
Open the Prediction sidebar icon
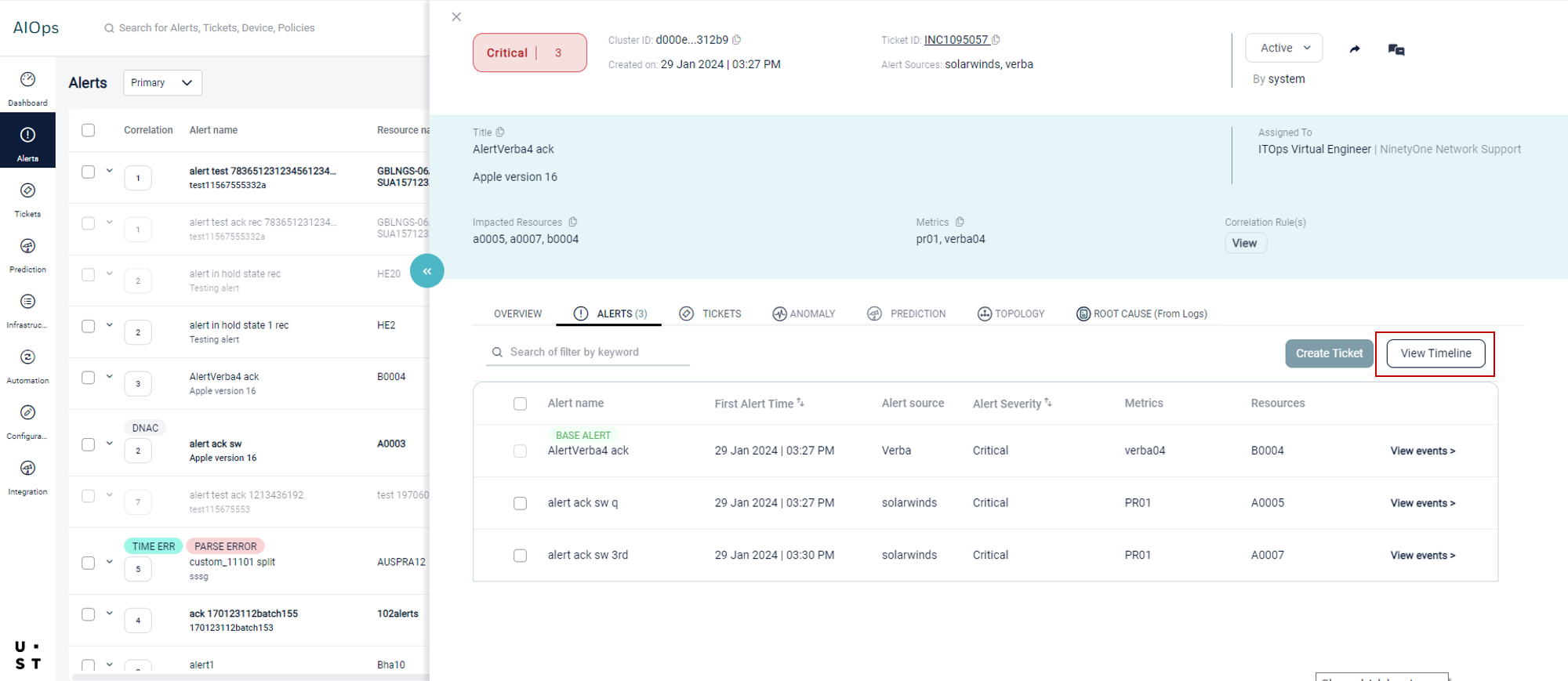click(x=27, y=247)
